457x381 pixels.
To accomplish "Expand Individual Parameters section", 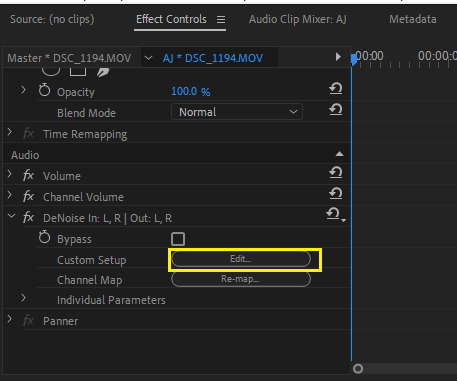I will 23,298.
